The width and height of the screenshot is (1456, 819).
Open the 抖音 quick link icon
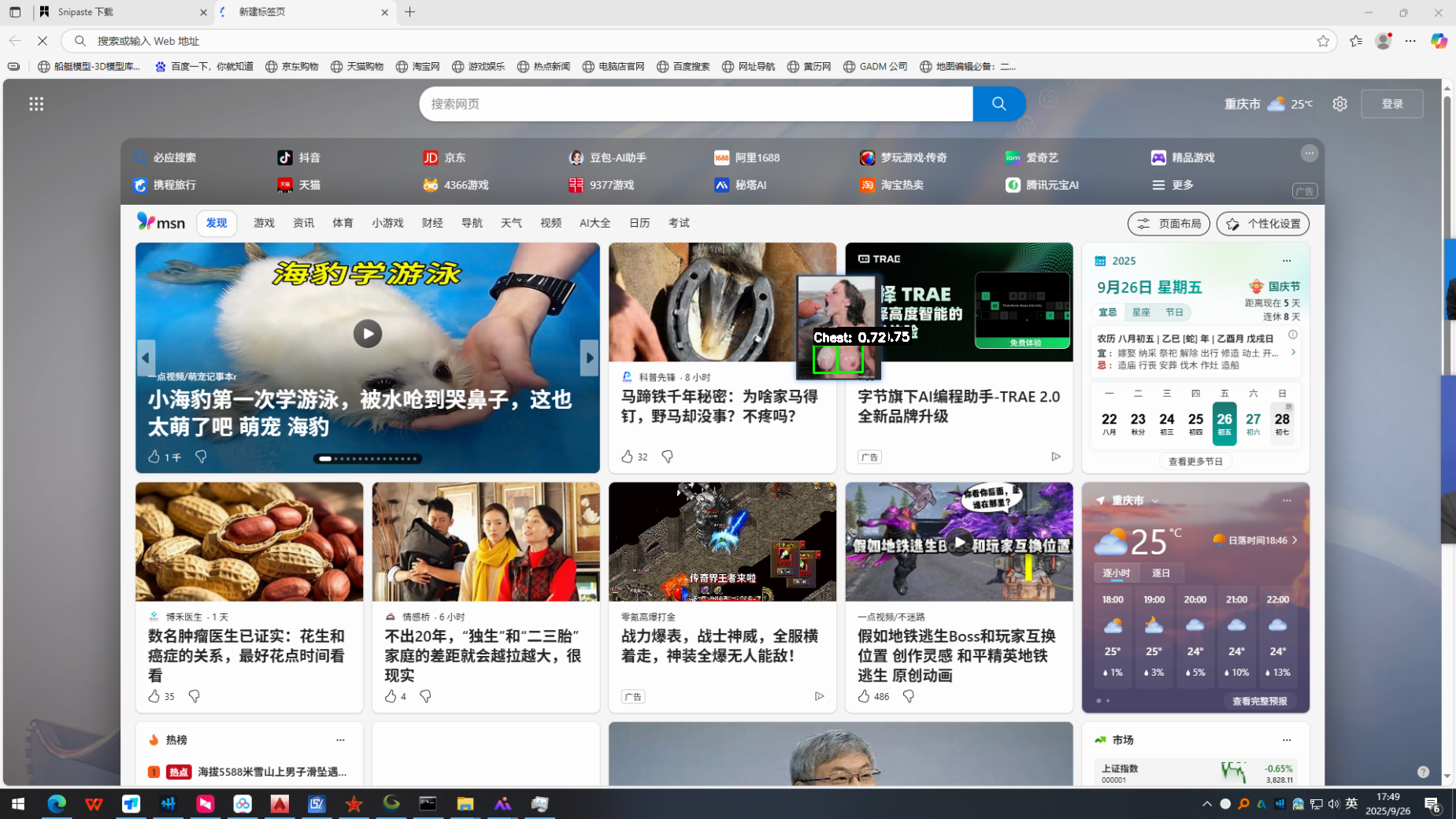[x=285, y=157]
